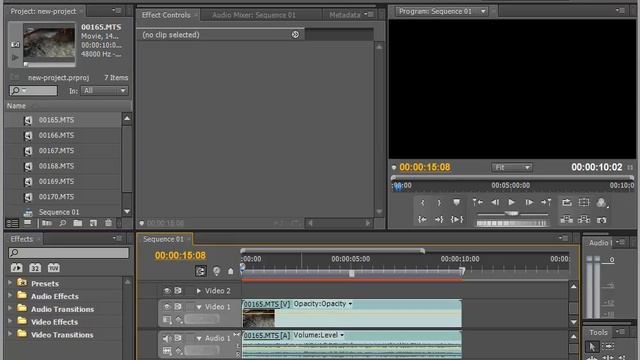
Task: Click the Project panel search field
Action: click(x=33, y=91)
